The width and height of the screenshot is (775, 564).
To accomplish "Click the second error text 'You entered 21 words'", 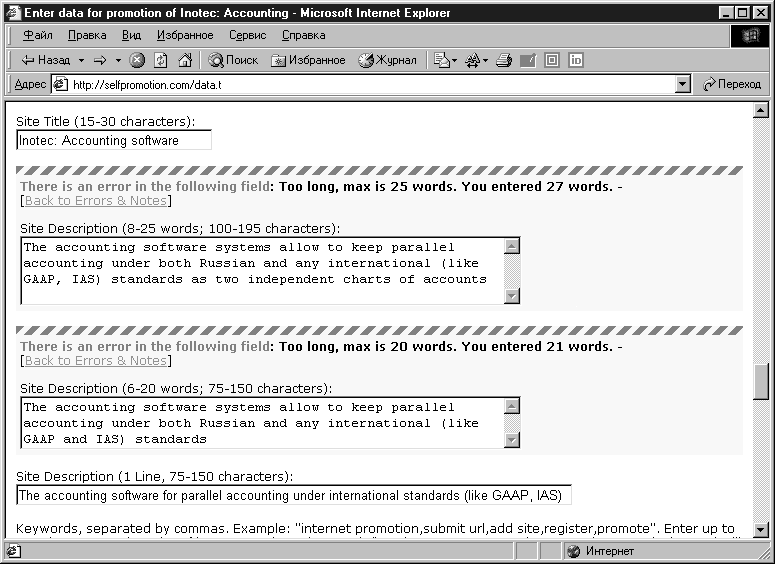I will [537, 347].
